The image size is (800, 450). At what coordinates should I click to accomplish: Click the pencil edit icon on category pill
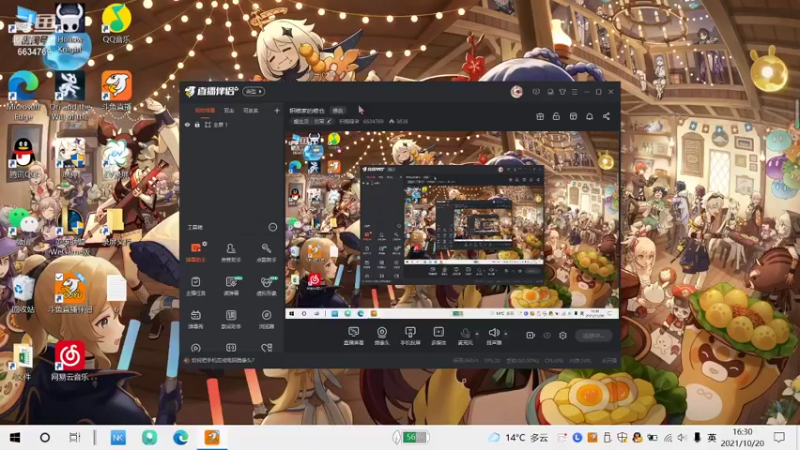(329, 121)
